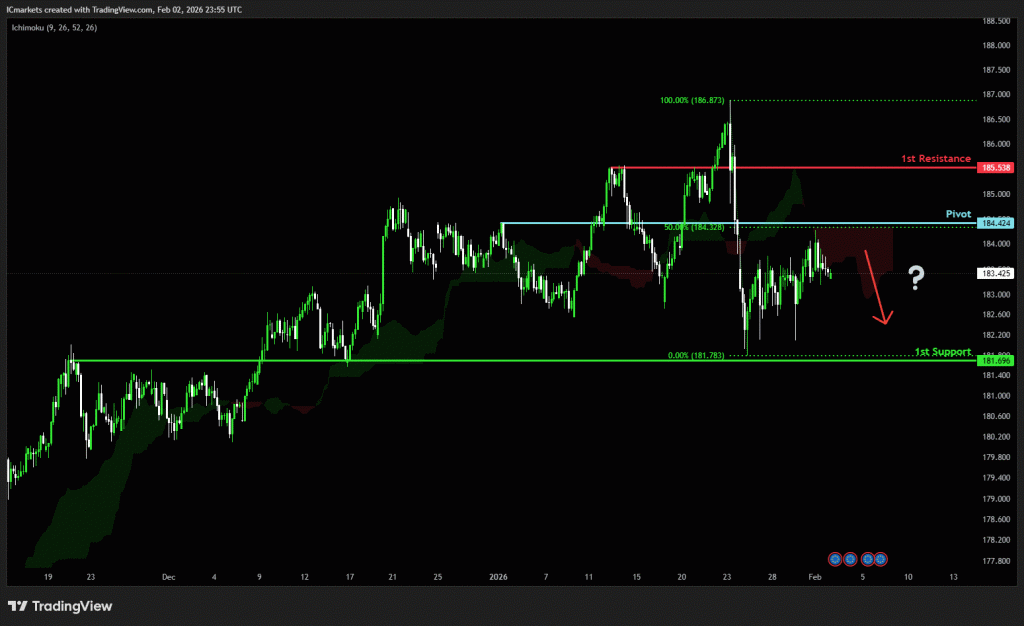Click the current price 183.425 tag

pos(997,273)
